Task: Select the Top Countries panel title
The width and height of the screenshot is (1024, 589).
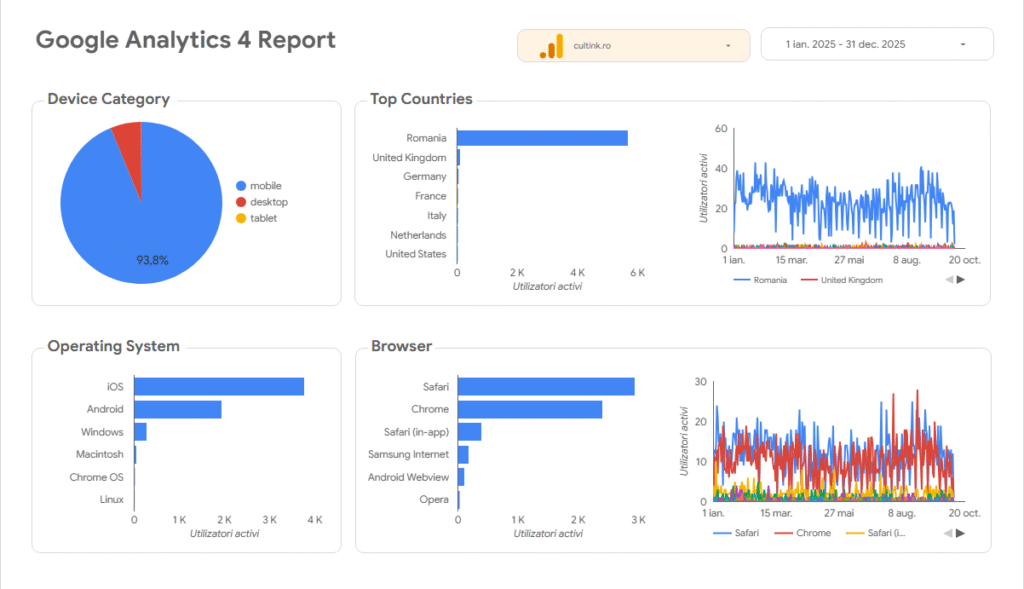Action: click(x=421, y=99)
